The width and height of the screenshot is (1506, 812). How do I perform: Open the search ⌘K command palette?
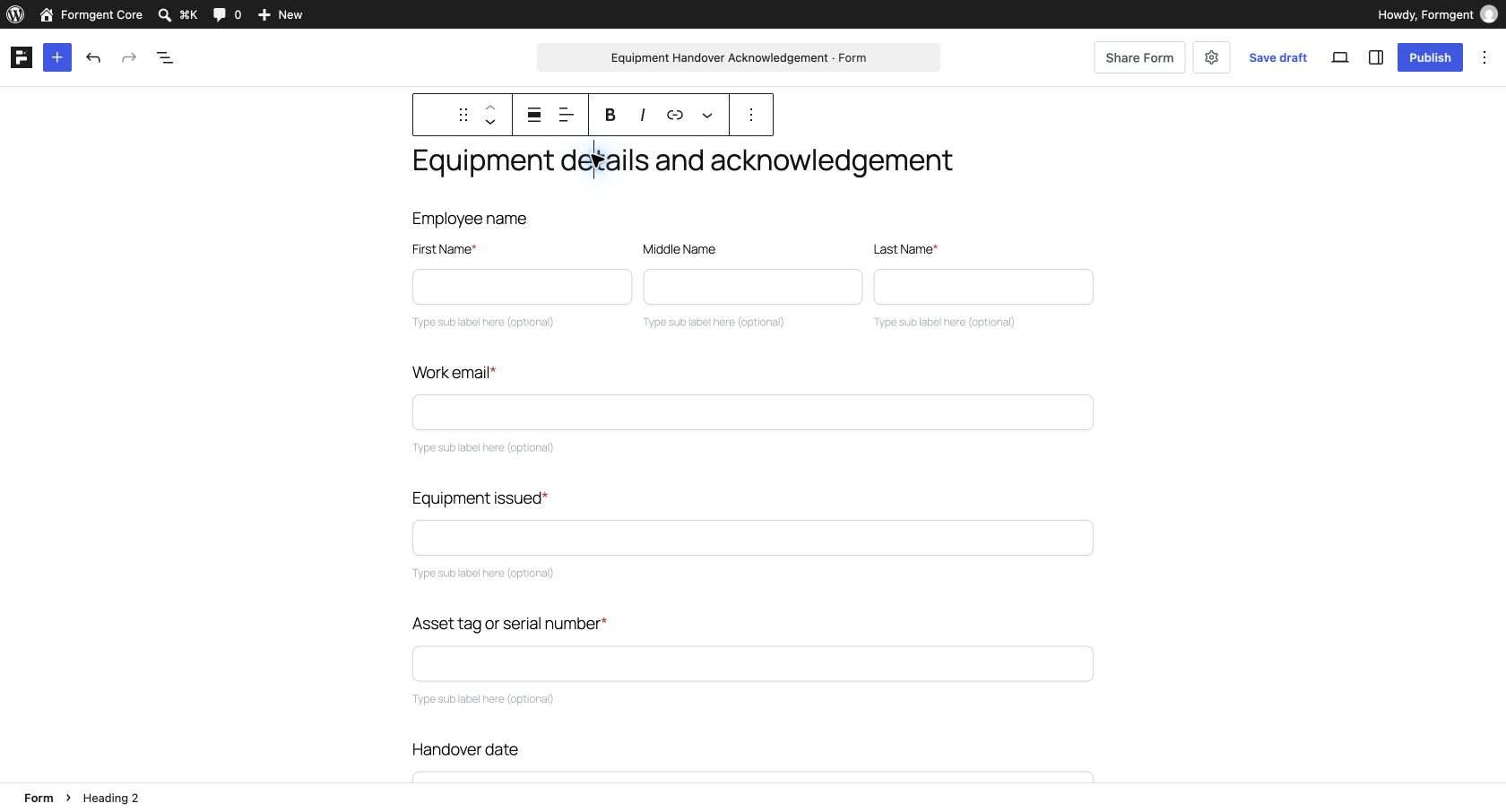coord(177,14)
